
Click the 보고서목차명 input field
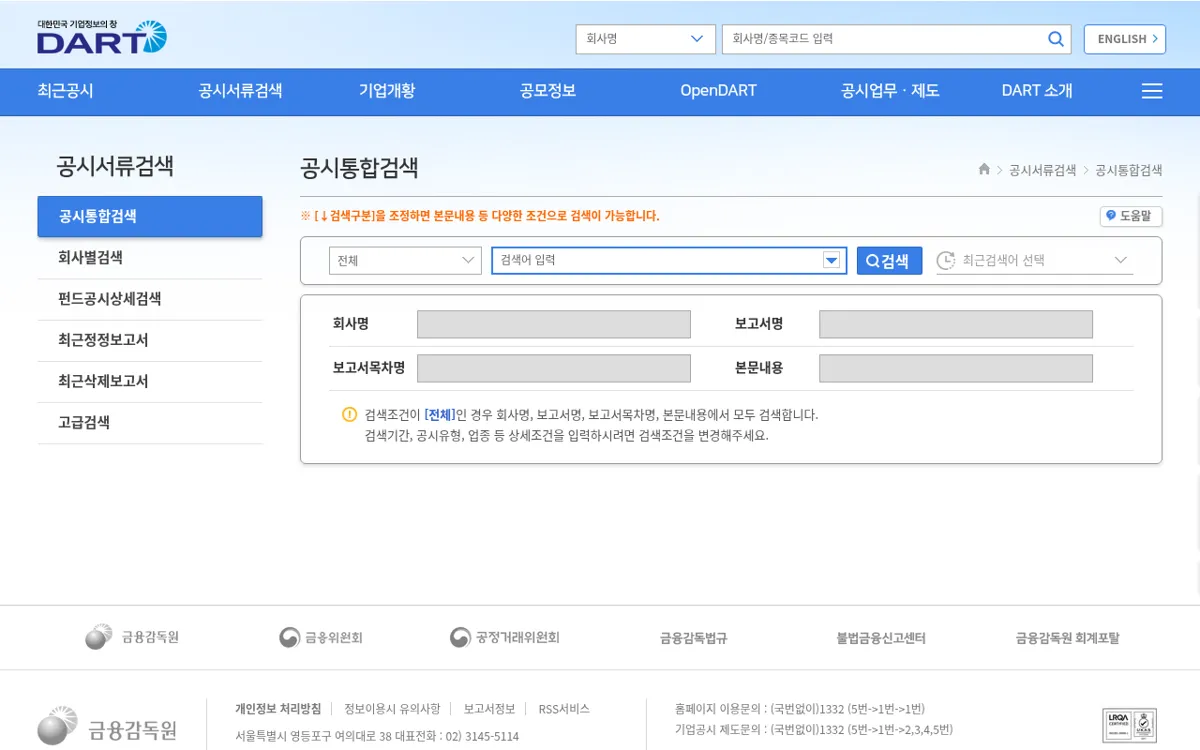[x=554, y=368]
